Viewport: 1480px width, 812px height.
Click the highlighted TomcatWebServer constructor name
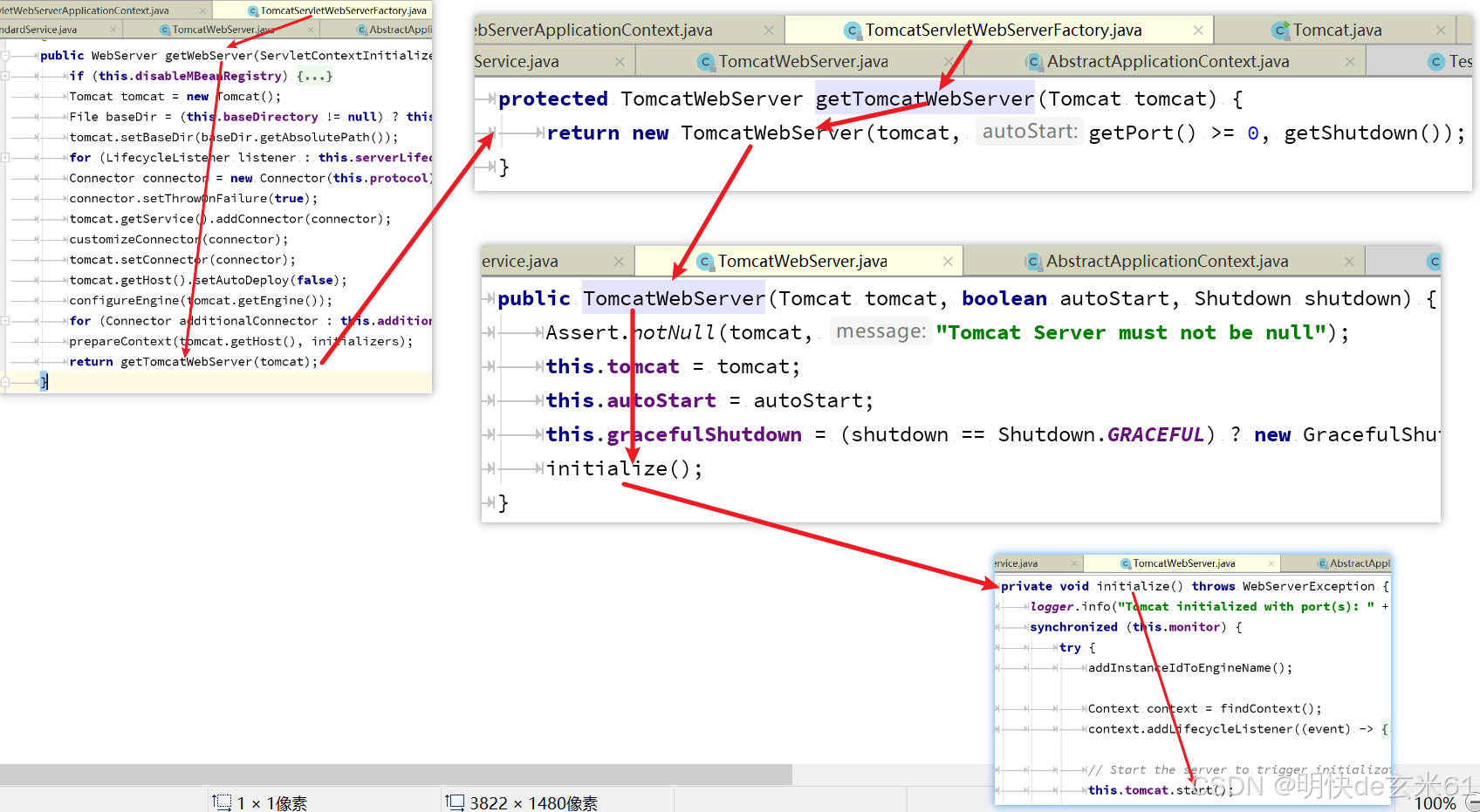pyautogui.click(x=674, y=299)
